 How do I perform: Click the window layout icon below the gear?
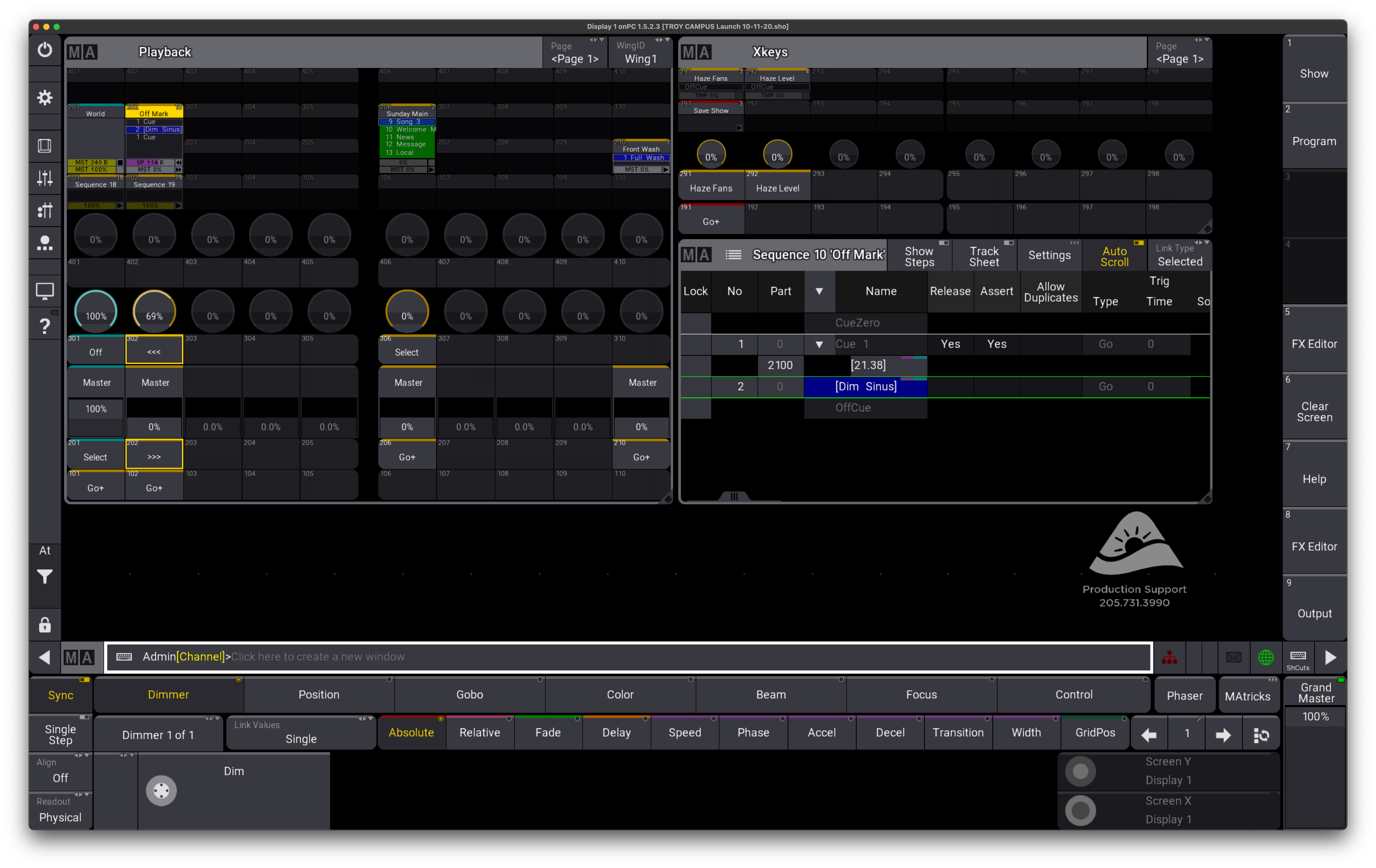click(x=45, y=146)
